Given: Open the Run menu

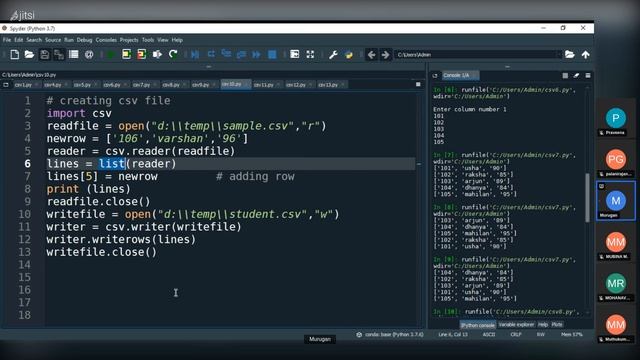Looking at the screenshot, I should coord(69,40).
